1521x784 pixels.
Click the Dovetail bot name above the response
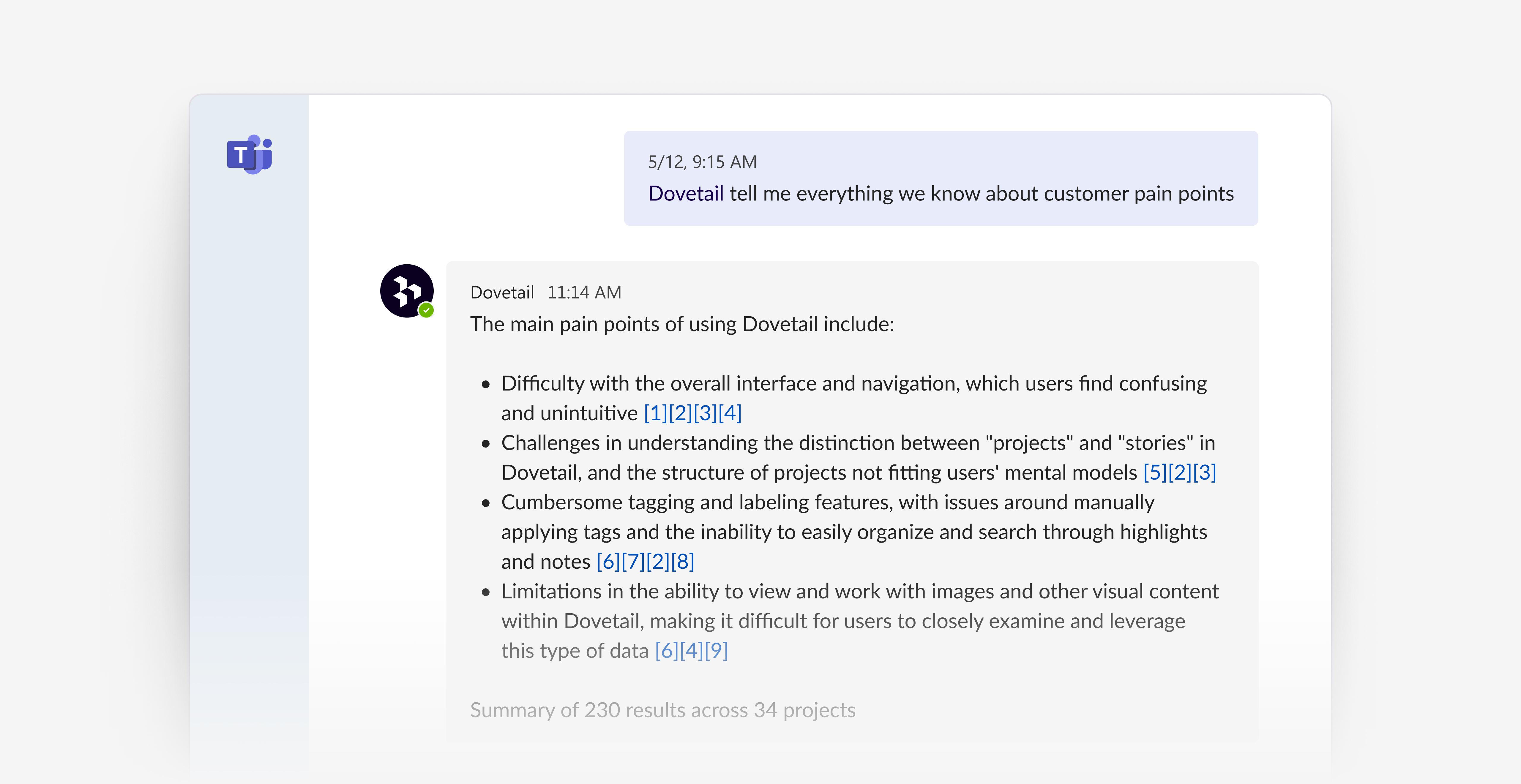pyautogui.click(x=502, y=292)
